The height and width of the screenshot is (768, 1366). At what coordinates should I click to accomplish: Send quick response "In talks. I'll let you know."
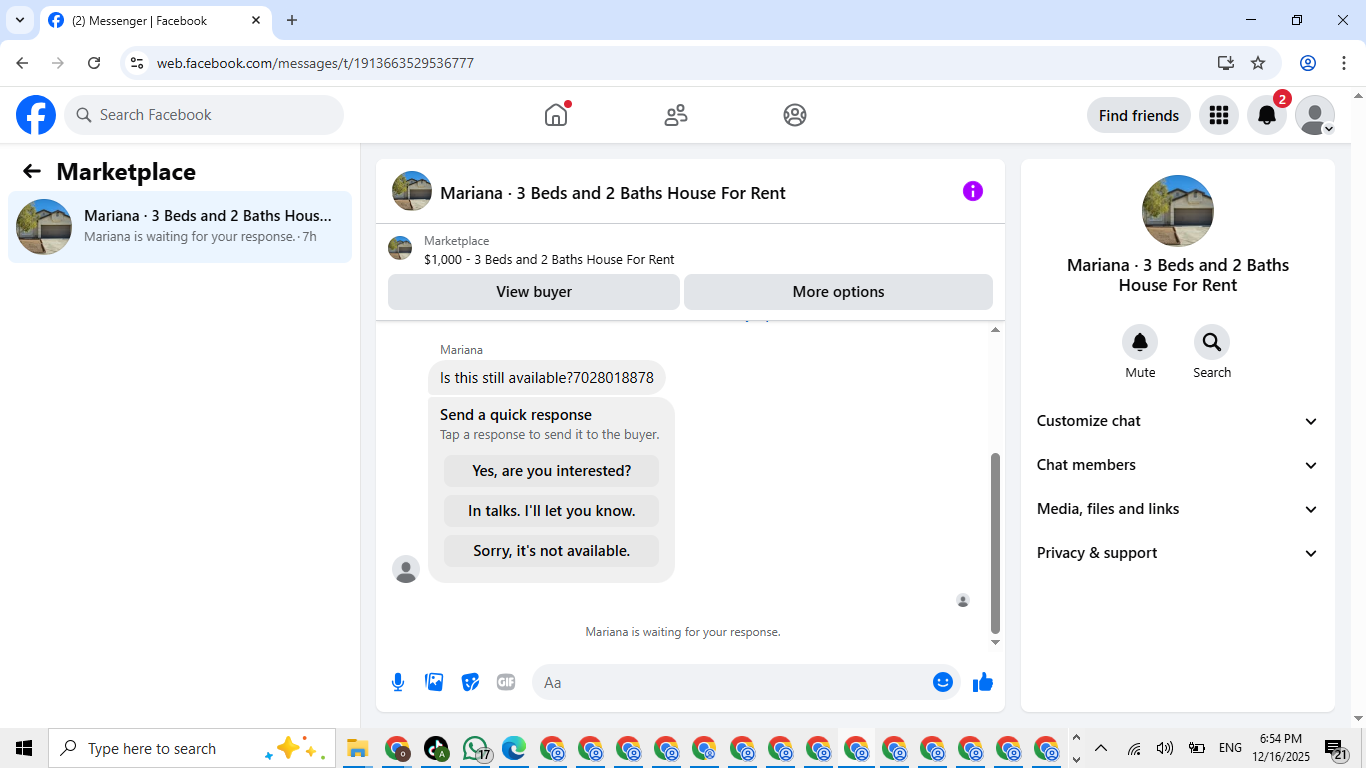pyautogui.click(x=552, y=511)
